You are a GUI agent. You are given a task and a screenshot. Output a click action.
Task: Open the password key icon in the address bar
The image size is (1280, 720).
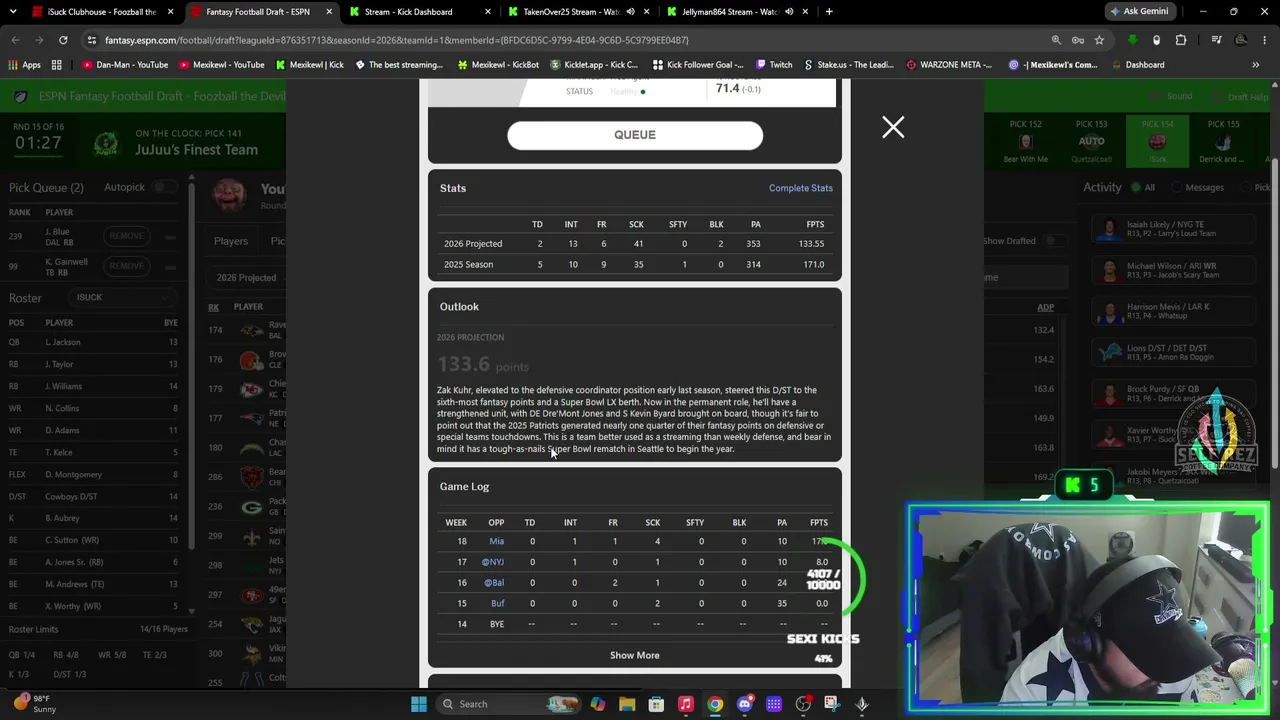click(1078, 40)
